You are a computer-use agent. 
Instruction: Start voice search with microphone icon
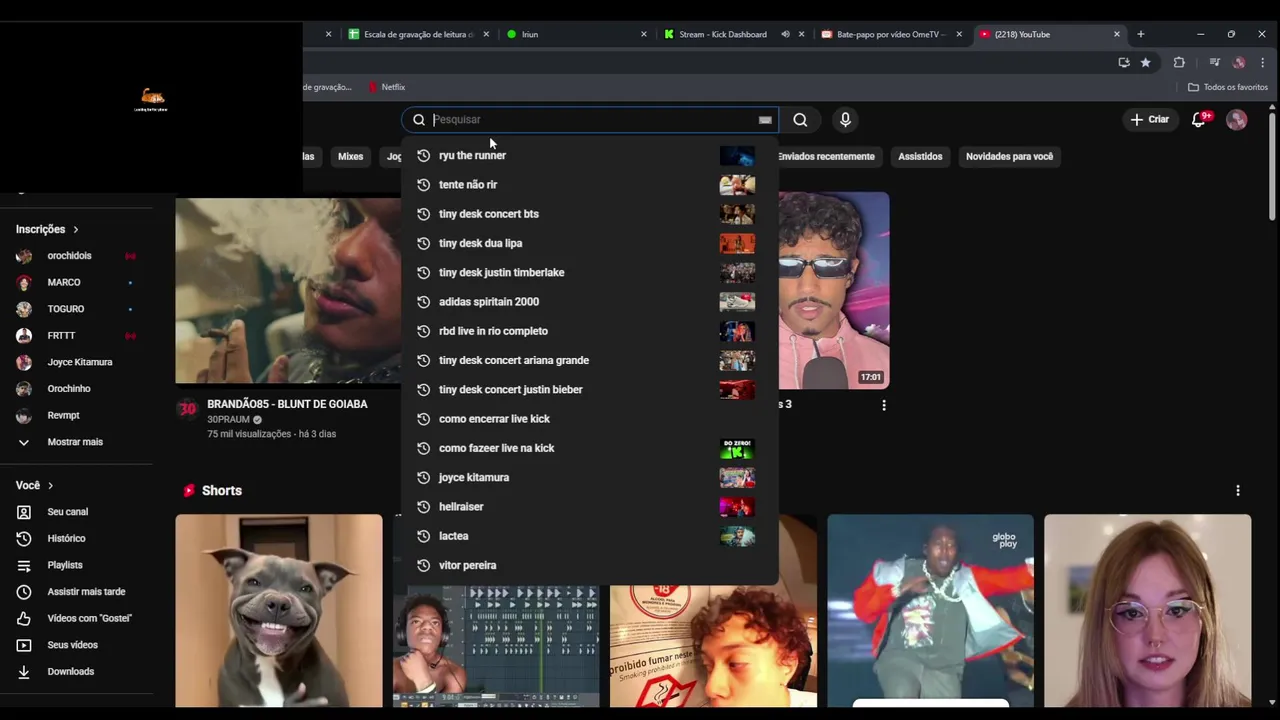click(845, 120)
